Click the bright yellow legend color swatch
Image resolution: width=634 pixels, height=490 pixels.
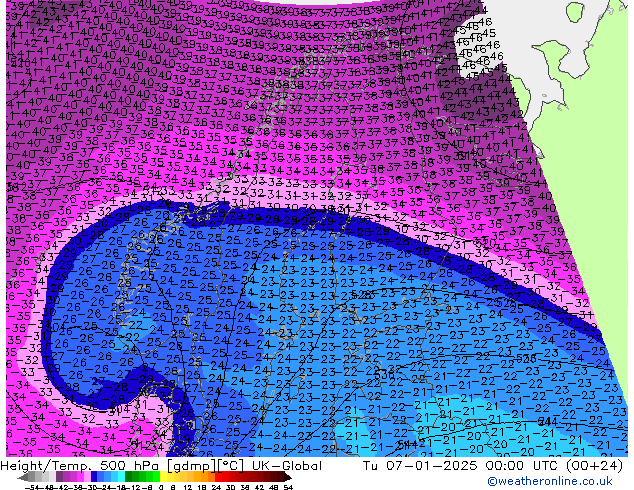click(163, 476)
